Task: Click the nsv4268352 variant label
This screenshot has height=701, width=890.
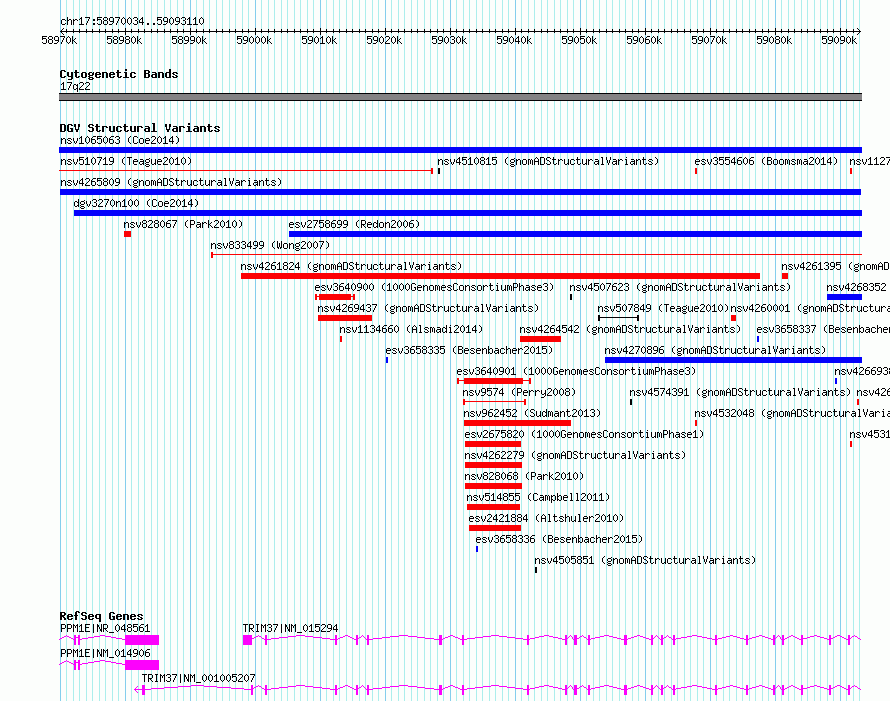Action: (x=856, y=287)
